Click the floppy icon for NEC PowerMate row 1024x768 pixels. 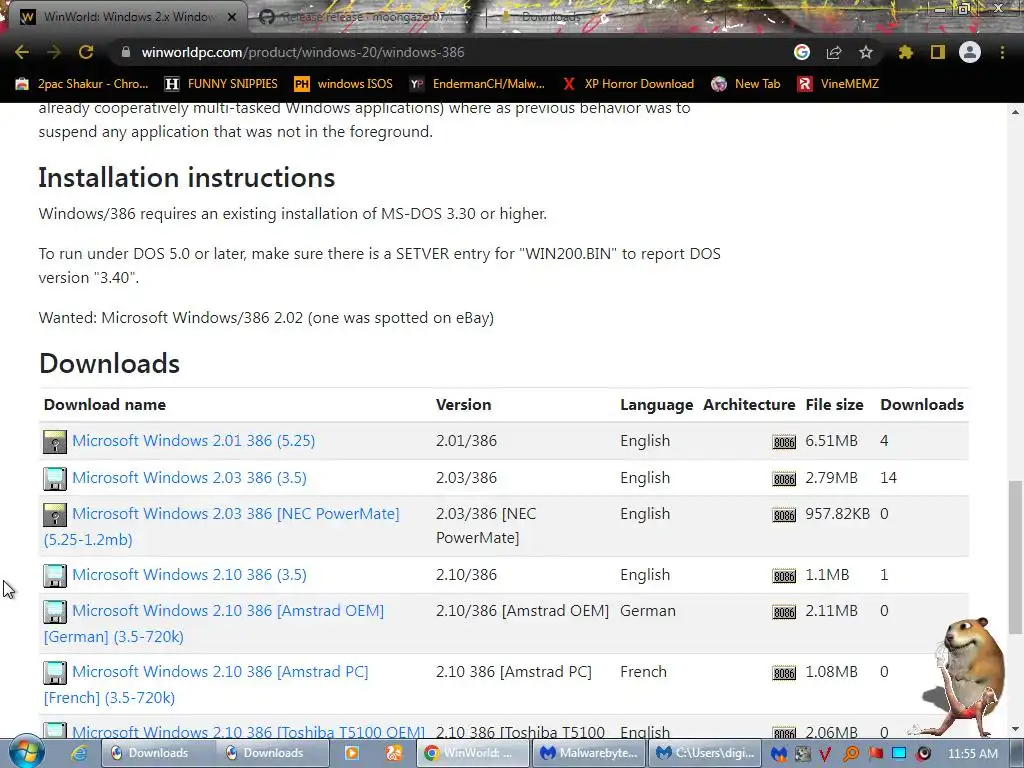coord(55,515)
